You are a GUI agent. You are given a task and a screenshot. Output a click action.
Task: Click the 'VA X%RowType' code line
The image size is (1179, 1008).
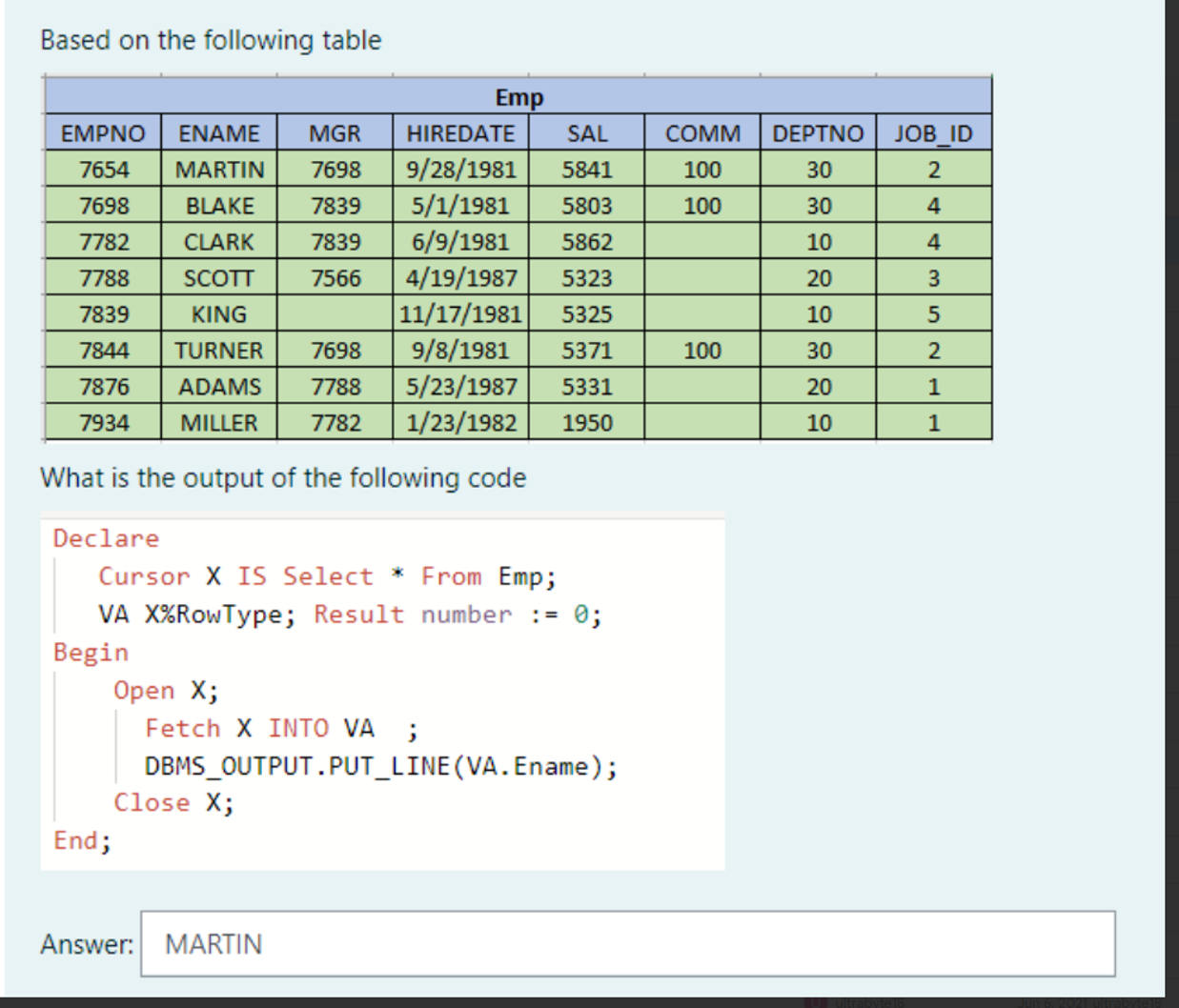coord(350,615)
